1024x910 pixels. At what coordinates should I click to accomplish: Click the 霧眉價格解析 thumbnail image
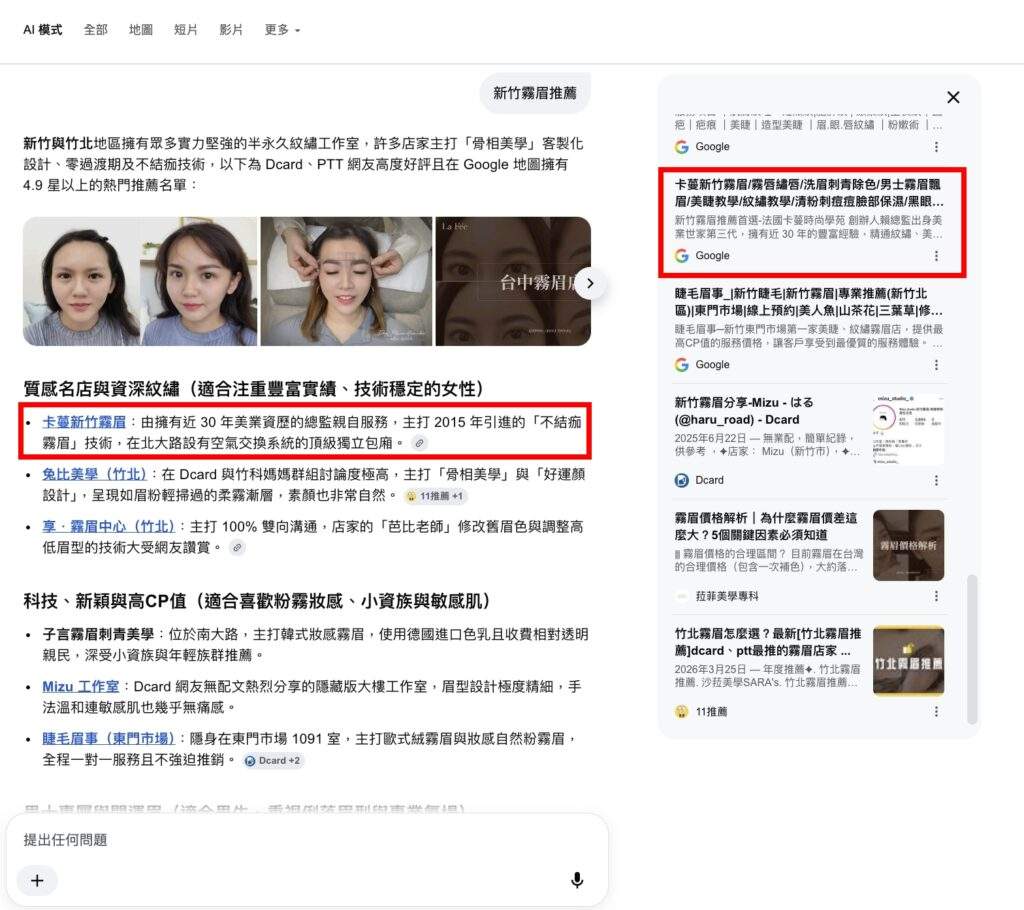click(x=908, y=545)
